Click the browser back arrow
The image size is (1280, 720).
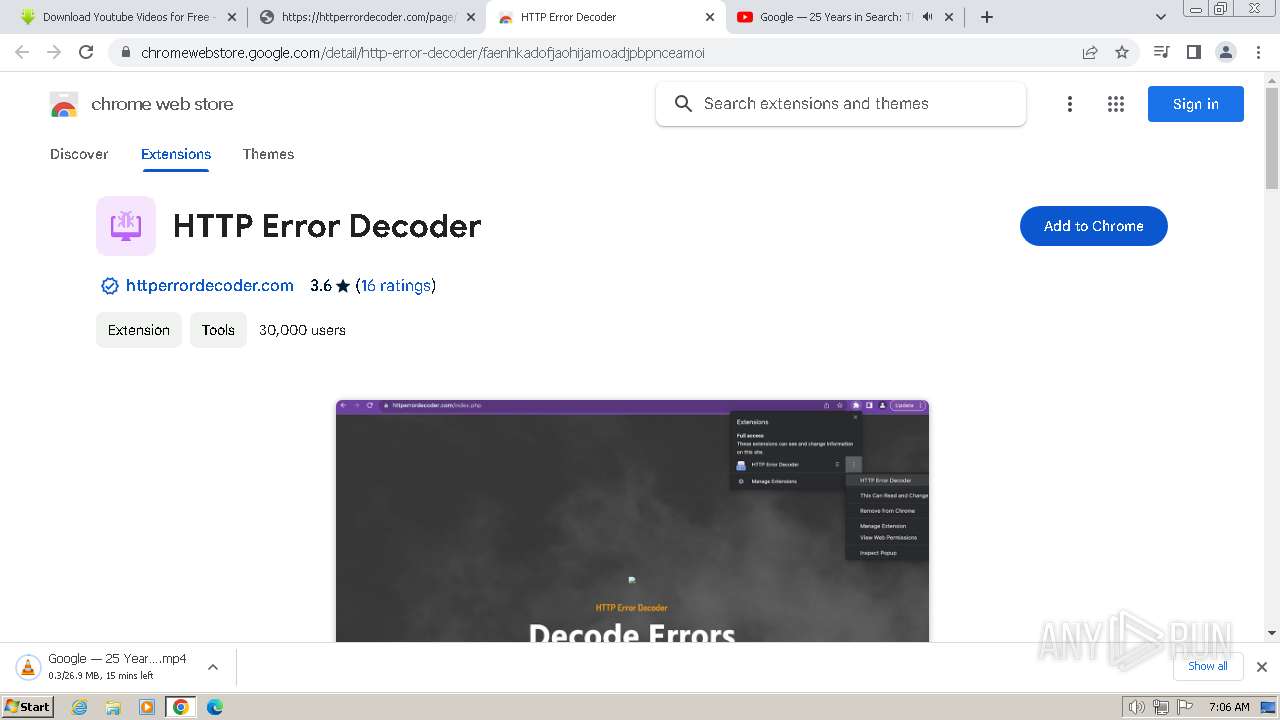[22, 52]
